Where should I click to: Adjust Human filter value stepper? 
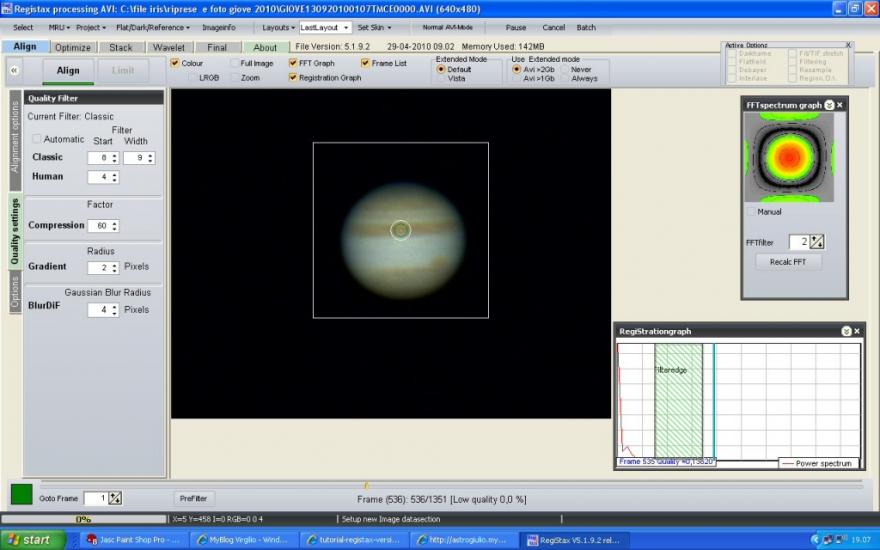point(114,177)
